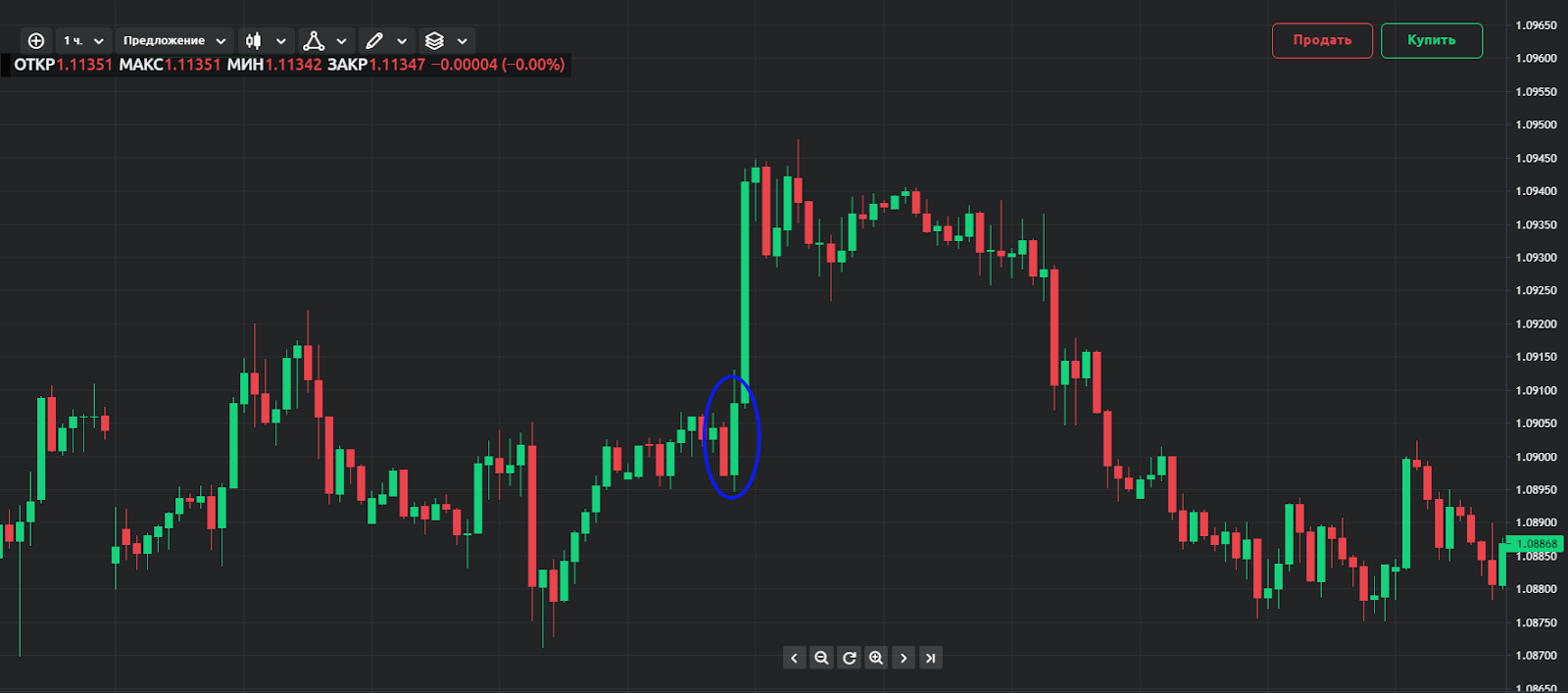Select the pencil drawing tool
The height and width of the screenshot is (693, 1568).
(x=374, y=40)
